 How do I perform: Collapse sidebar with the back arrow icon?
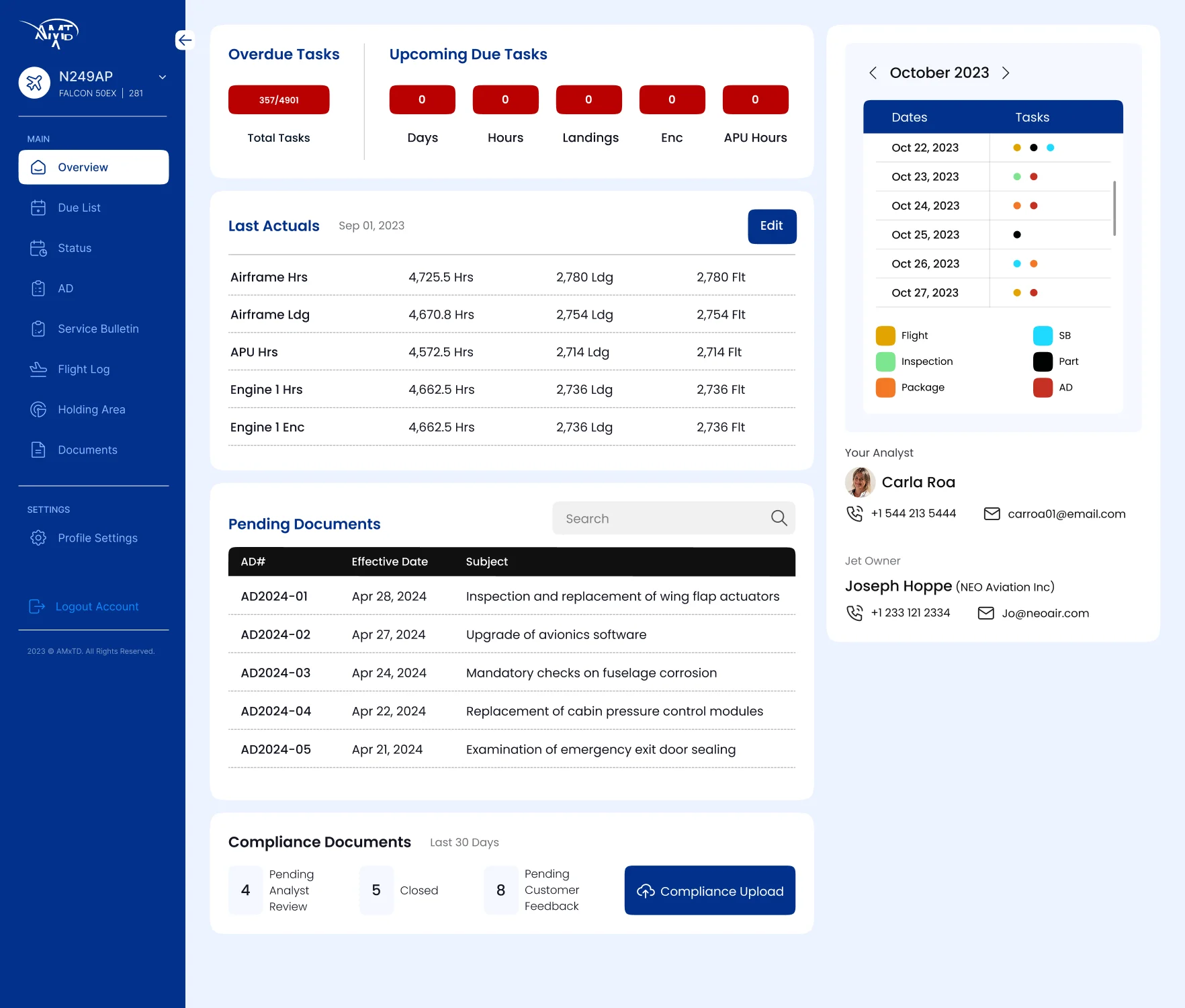click(x=185, y=40)
